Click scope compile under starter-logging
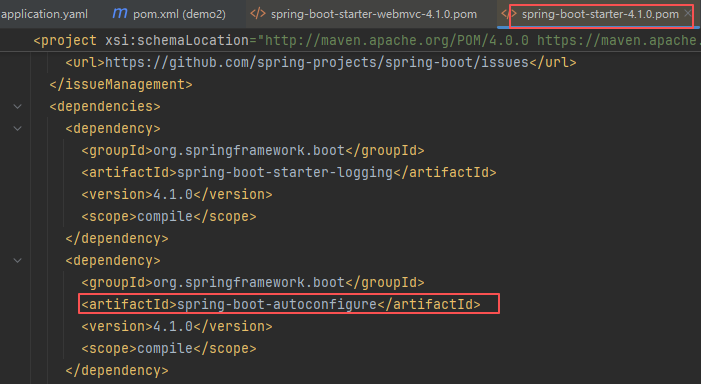 (x=169, y=216)
